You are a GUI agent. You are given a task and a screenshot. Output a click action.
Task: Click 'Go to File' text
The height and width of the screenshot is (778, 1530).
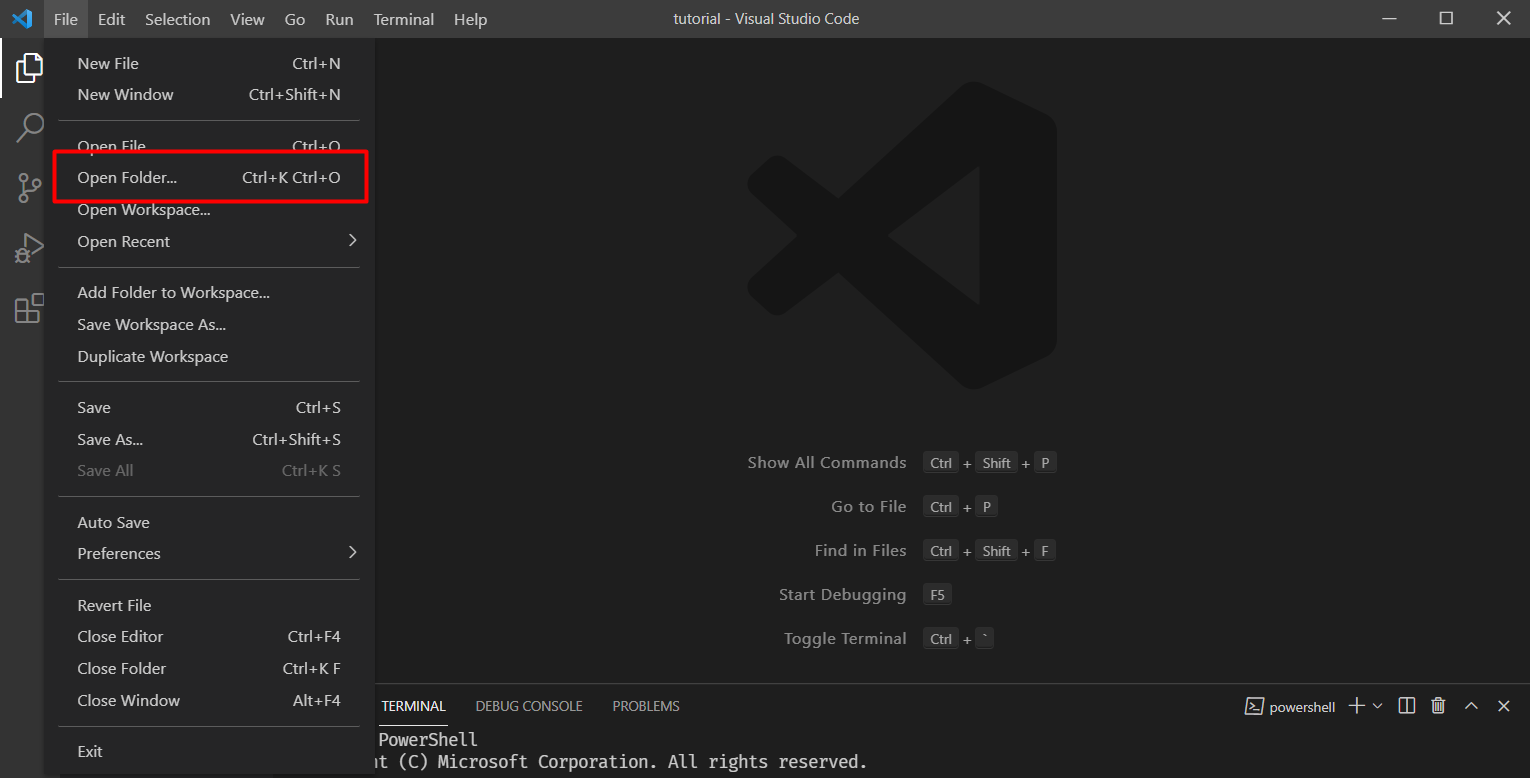click(x=869, y=507)
